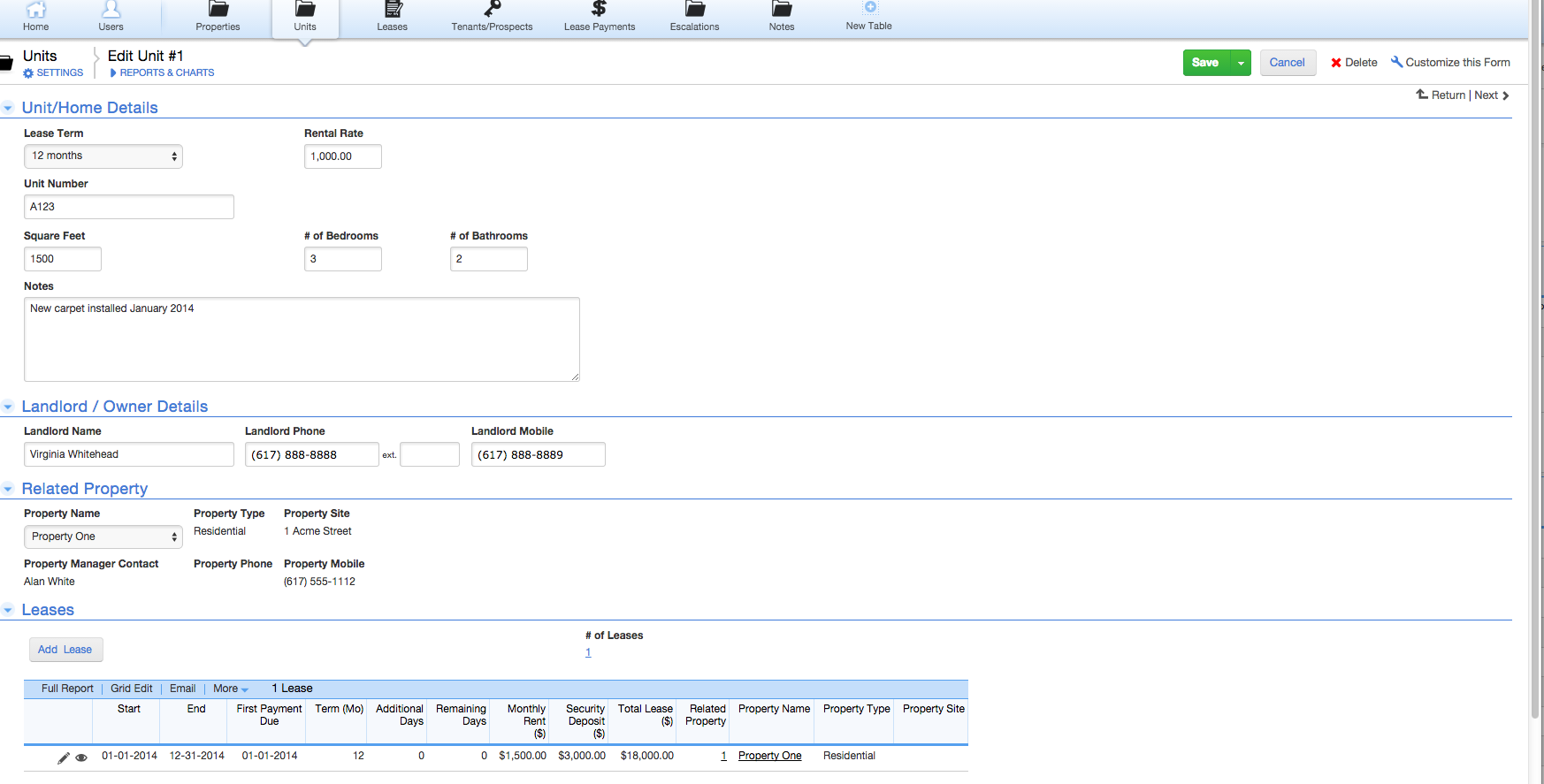
Task: Sort by the Monthly Rent column header
Action: pyautogui.click(x=526, y=721)
